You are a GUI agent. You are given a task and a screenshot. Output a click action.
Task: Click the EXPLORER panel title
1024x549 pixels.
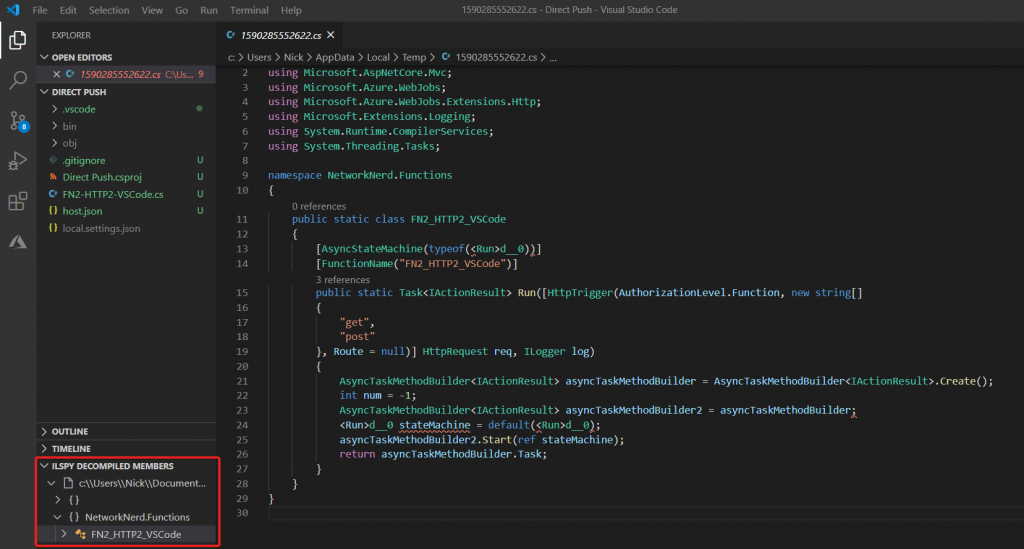[71, 35]
